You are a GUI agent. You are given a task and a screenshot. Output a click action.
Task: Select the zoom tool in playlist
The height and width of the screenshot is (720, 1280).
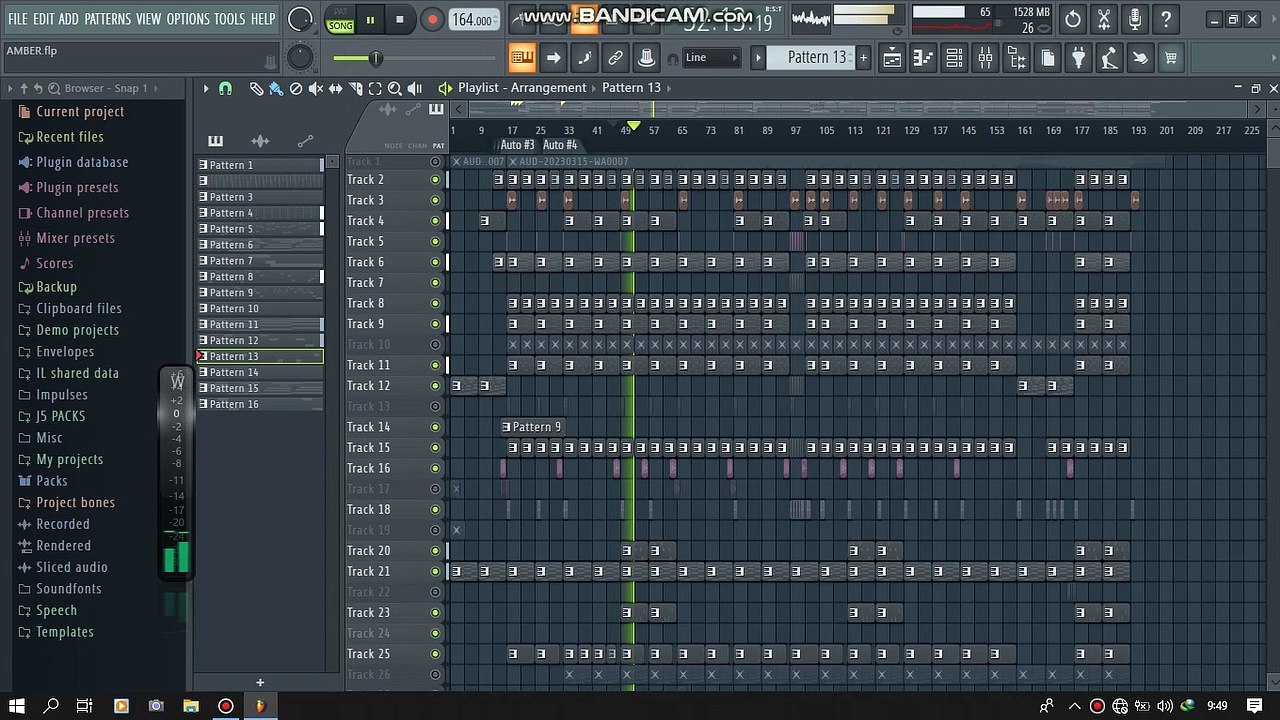click(x=395, y=88)
